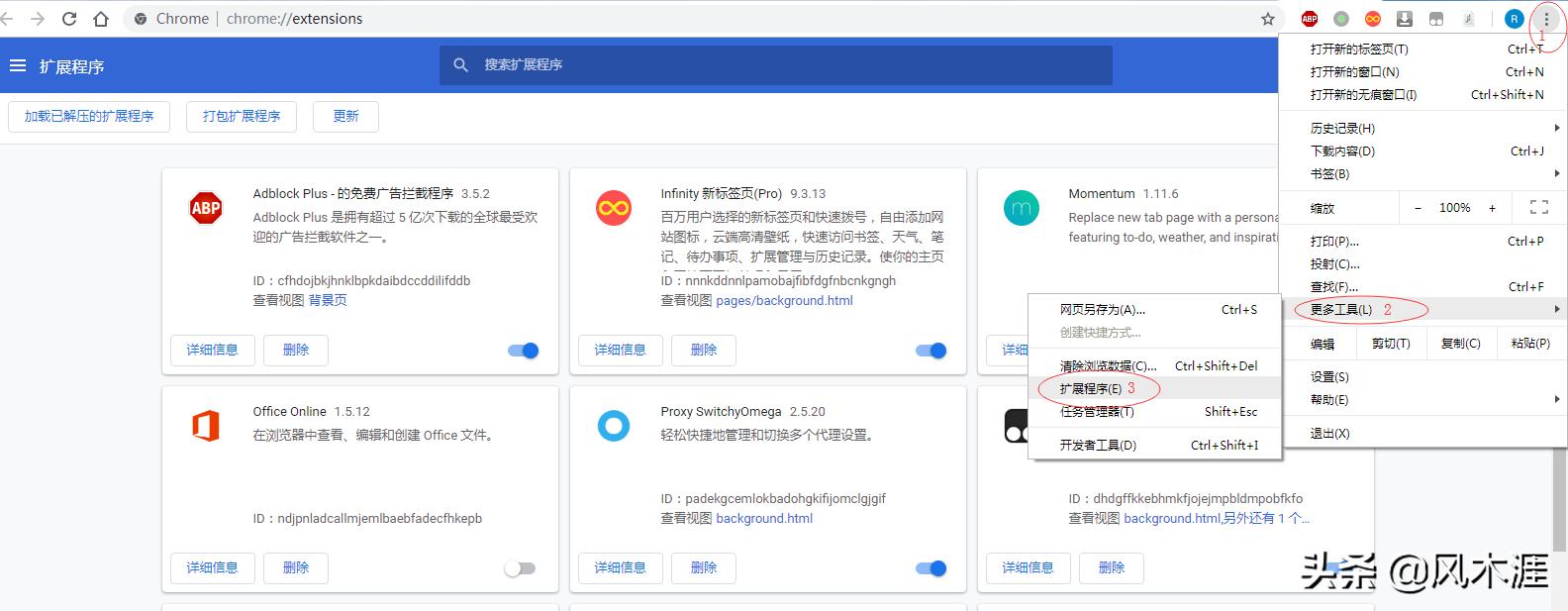This screenshot has height=611, width=1568.
Task: Decrease zoom with the minus button
Action: point(1418,208)
